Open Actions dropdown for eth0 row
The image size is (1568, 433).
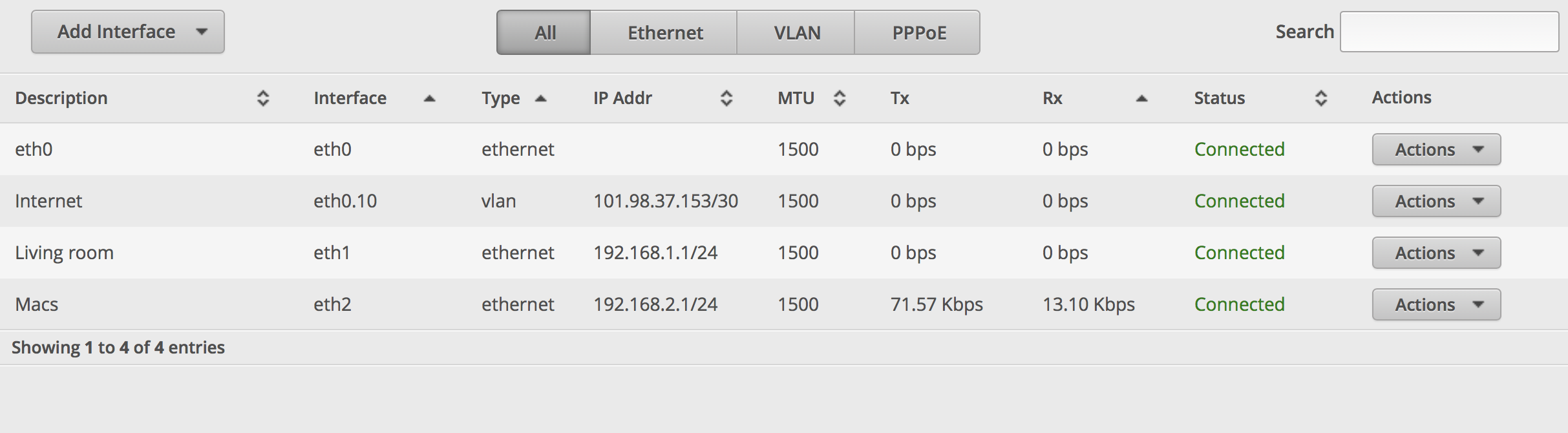coord(1436,149)
